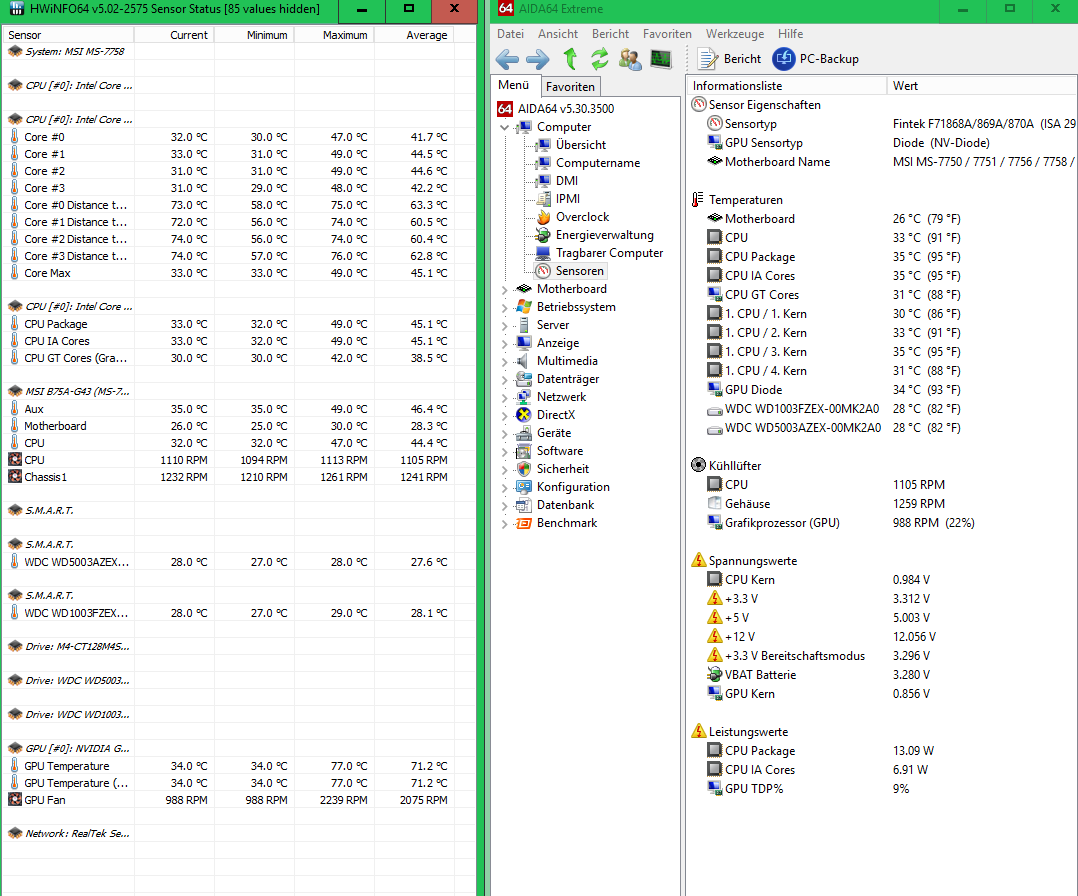Select Übersicht in the Computer tree
Screen dimensions: 1078x896
pos(580,144)
